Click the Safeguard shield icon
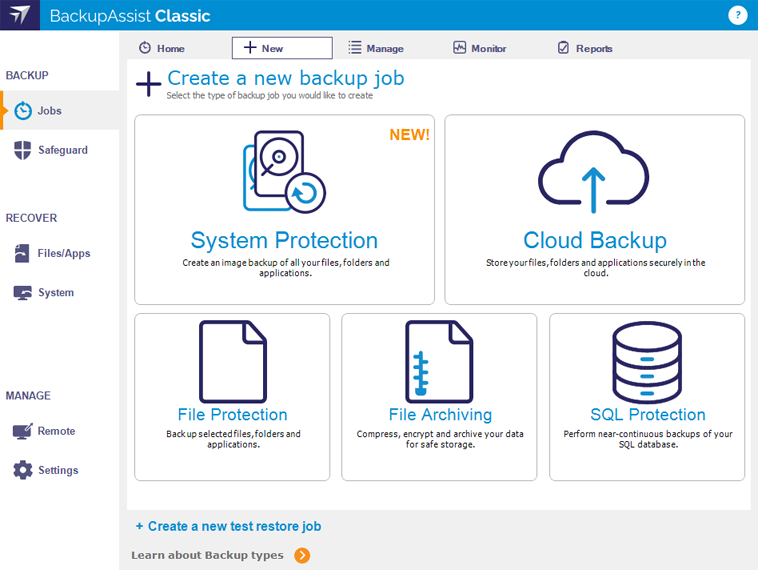758x570 pixels. coord(23,150)
